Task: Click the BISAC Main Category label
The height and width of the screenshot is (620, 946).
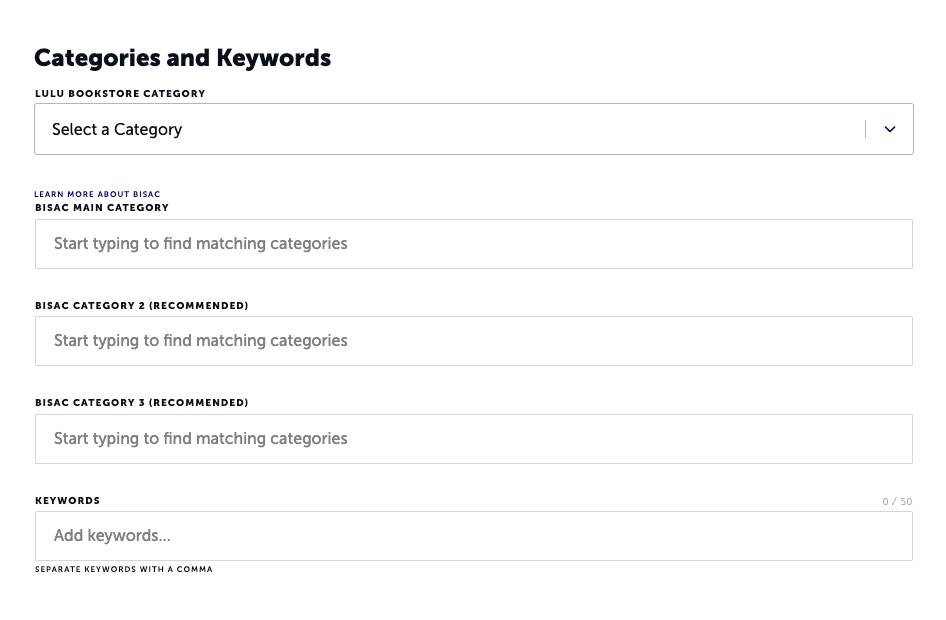Action: click(102, 208)
